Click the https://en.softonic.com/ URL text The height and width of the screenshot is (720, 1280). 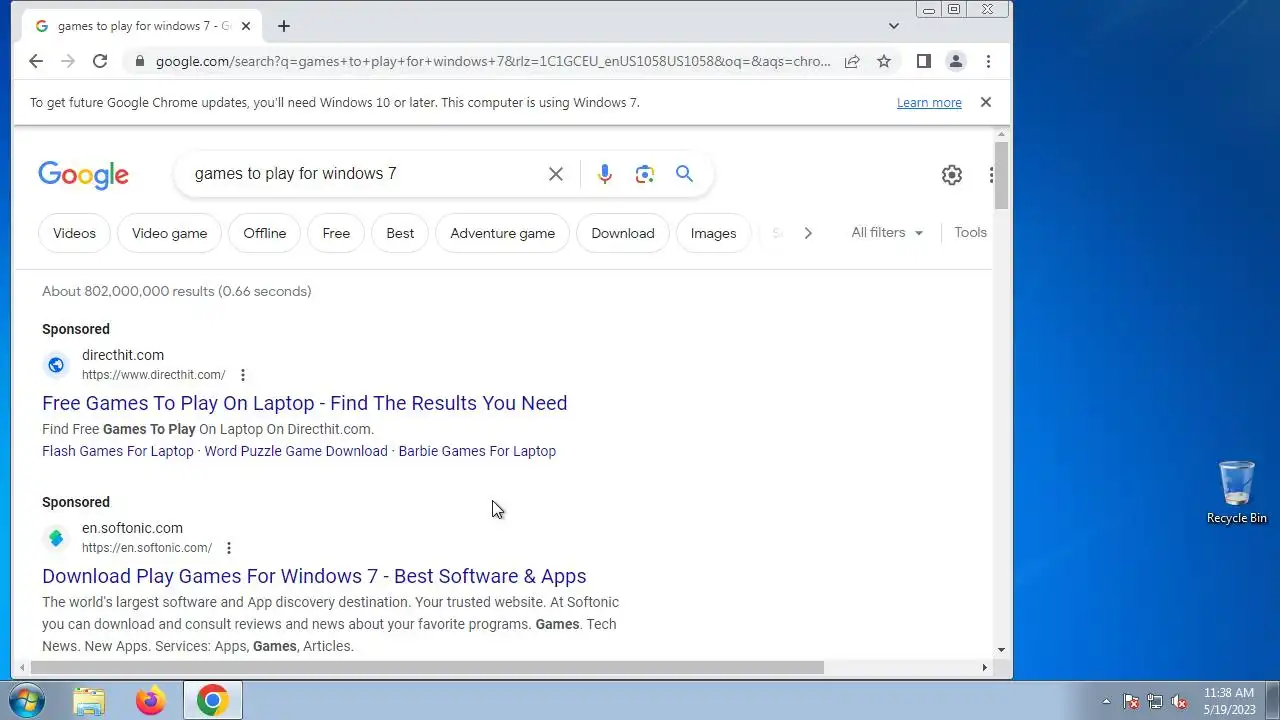[x=147, y=548]
